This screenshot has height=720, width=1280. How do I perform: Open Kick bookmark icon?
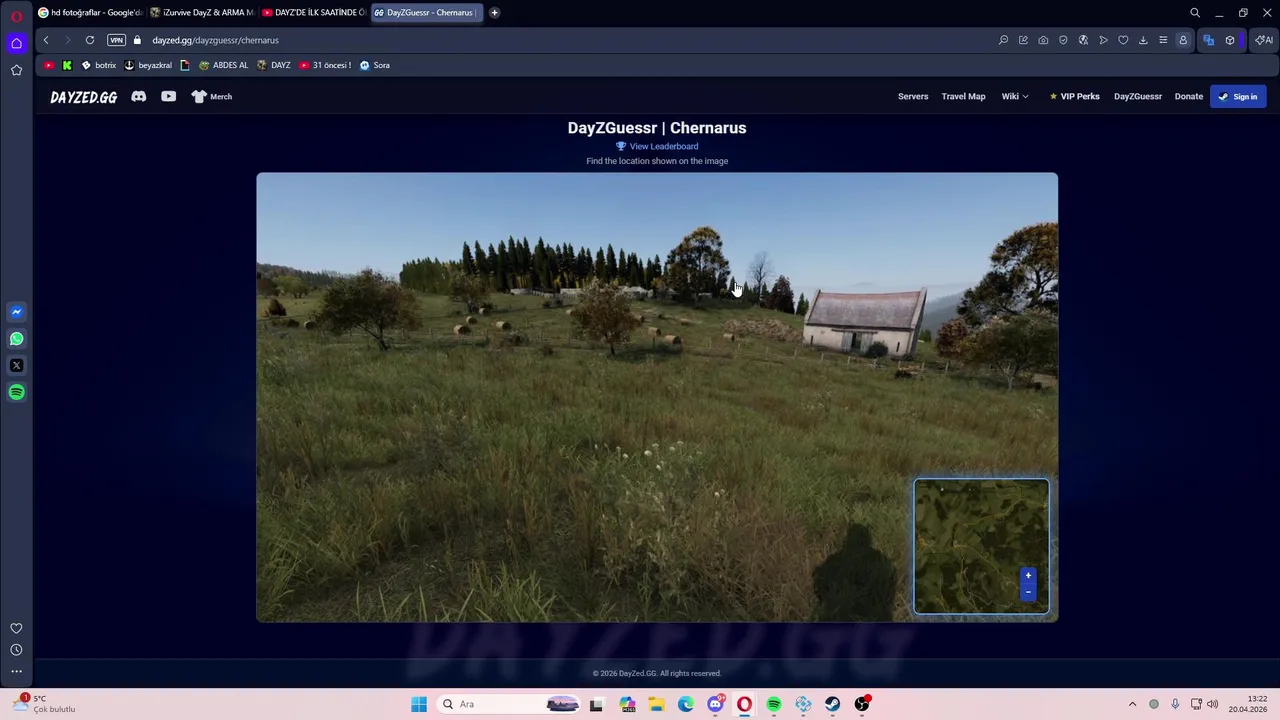[67, 65]
